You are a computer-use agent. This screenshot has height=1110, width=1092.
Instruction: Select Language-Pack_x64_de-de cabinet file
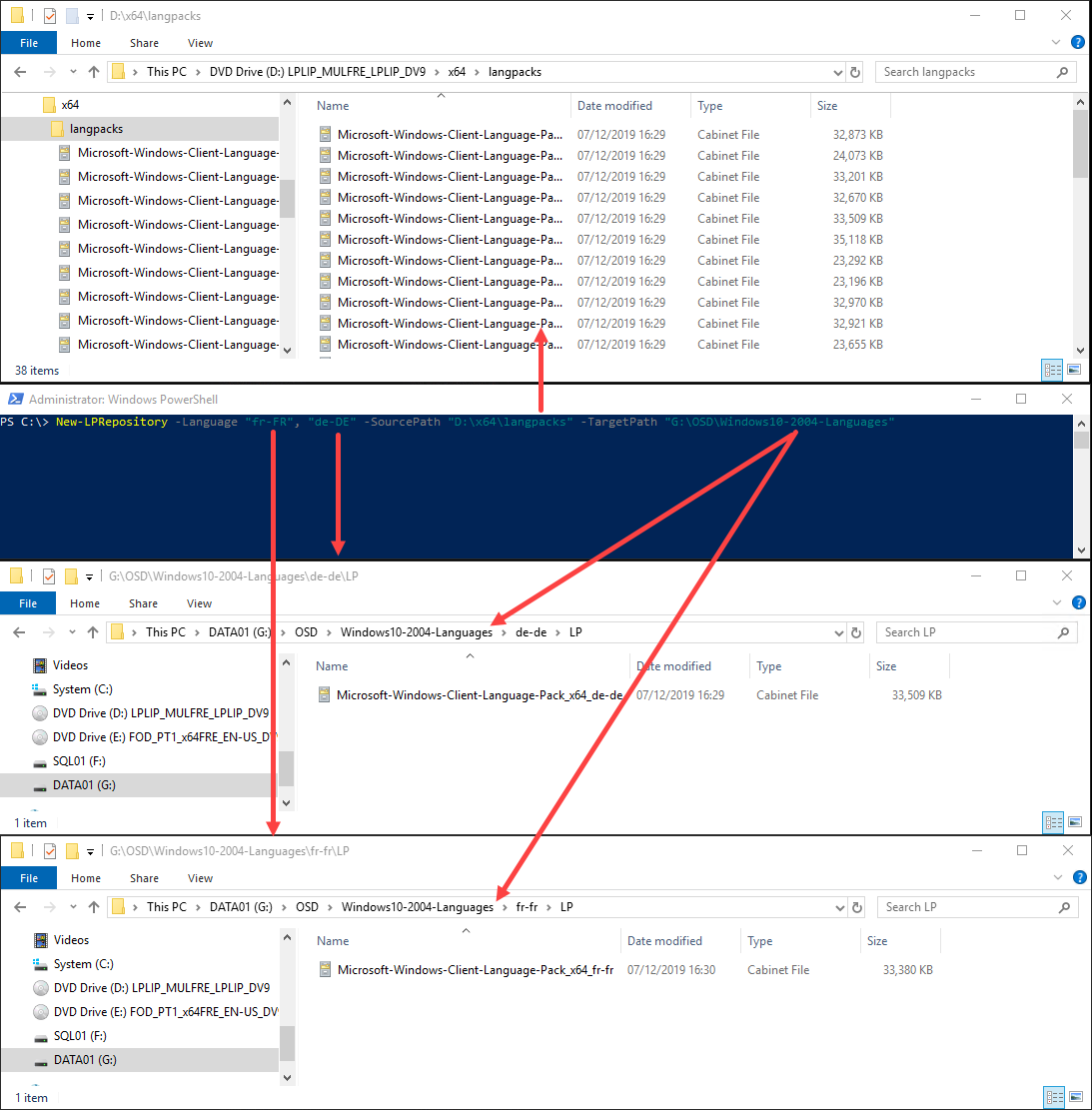471,695
